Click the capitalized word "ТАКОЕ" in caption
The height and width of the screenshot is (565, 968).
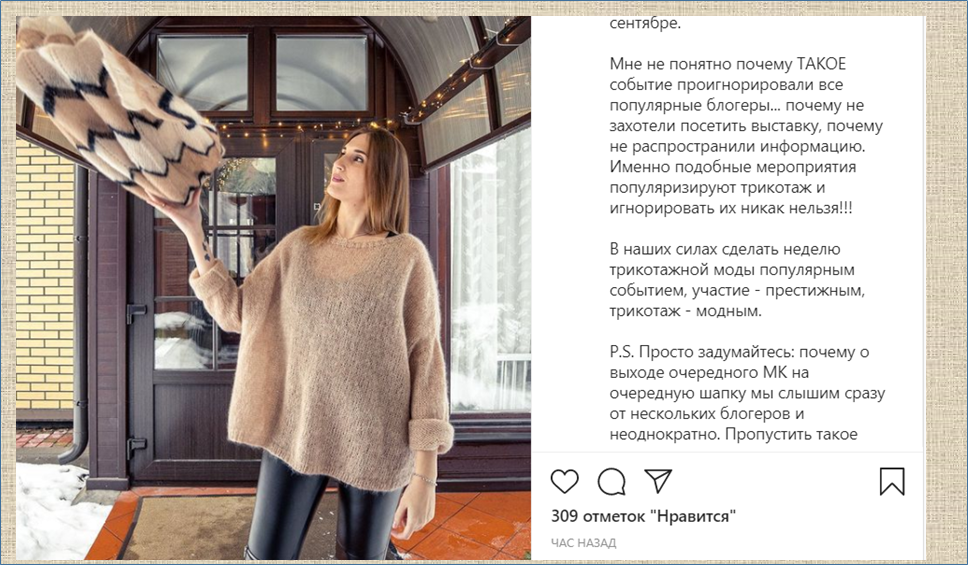tap(821, 64)
